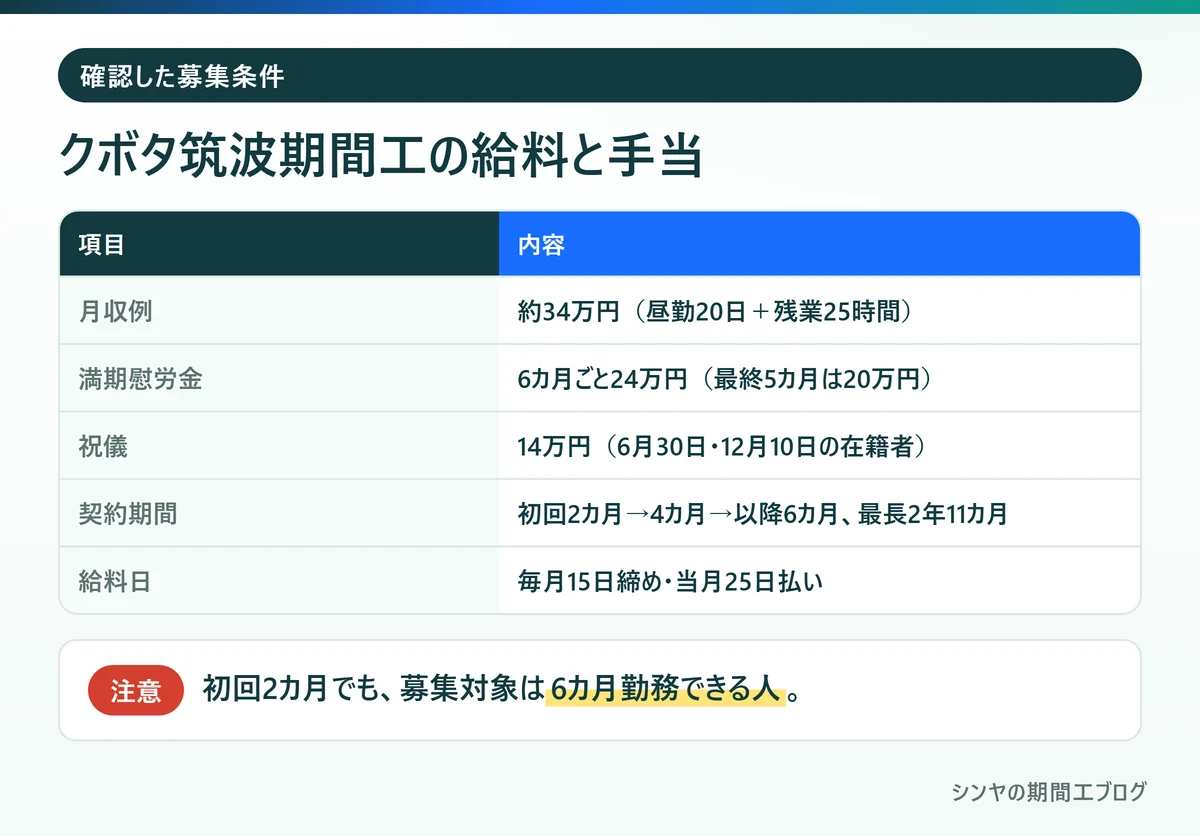1200x836 pixels.
Task: Click the red '注意' badge
Action: coord(136,691)
